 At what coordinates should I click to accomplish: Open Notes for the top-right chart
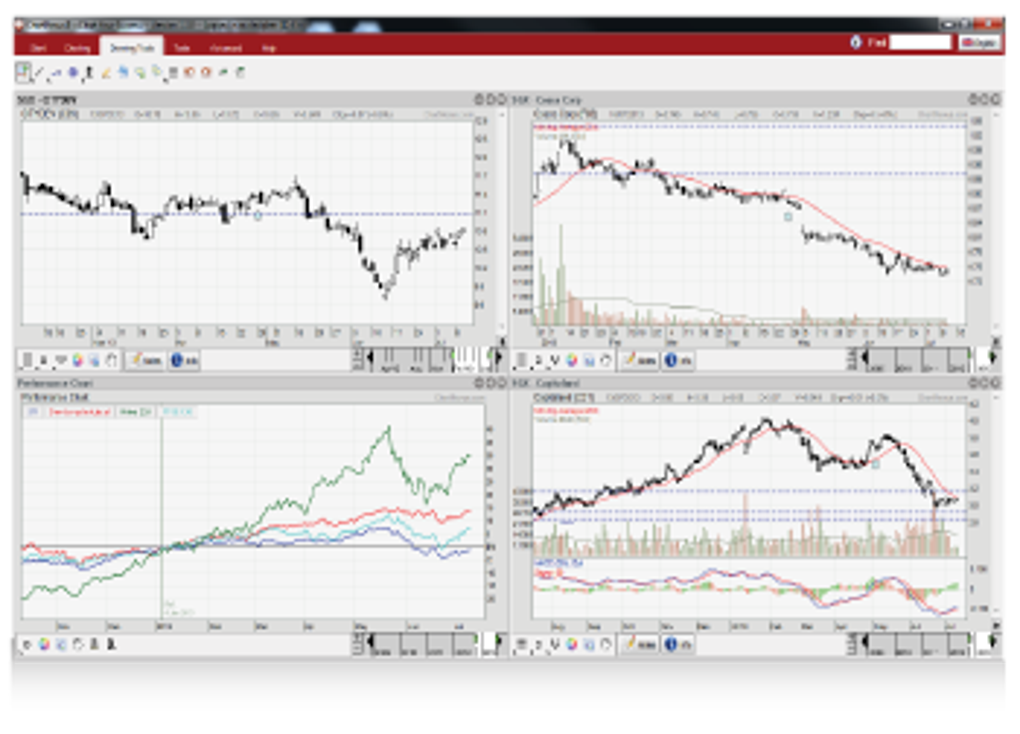point(639,360)
